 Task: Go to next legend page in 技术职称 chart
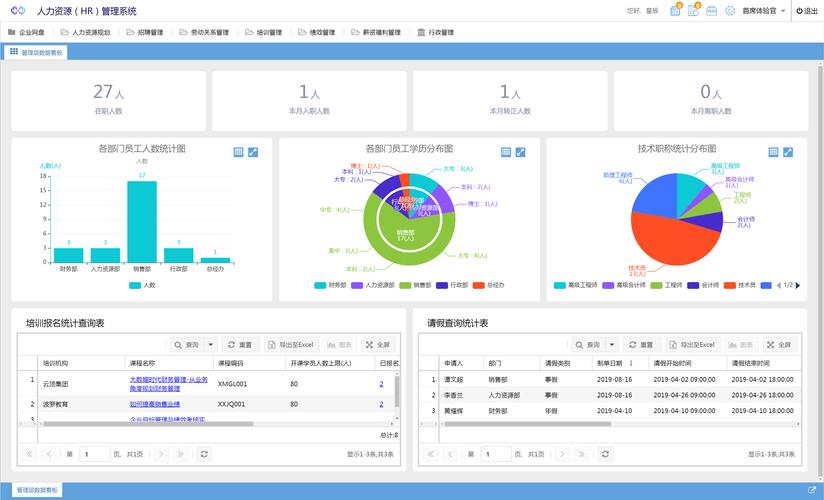(798, 285)
